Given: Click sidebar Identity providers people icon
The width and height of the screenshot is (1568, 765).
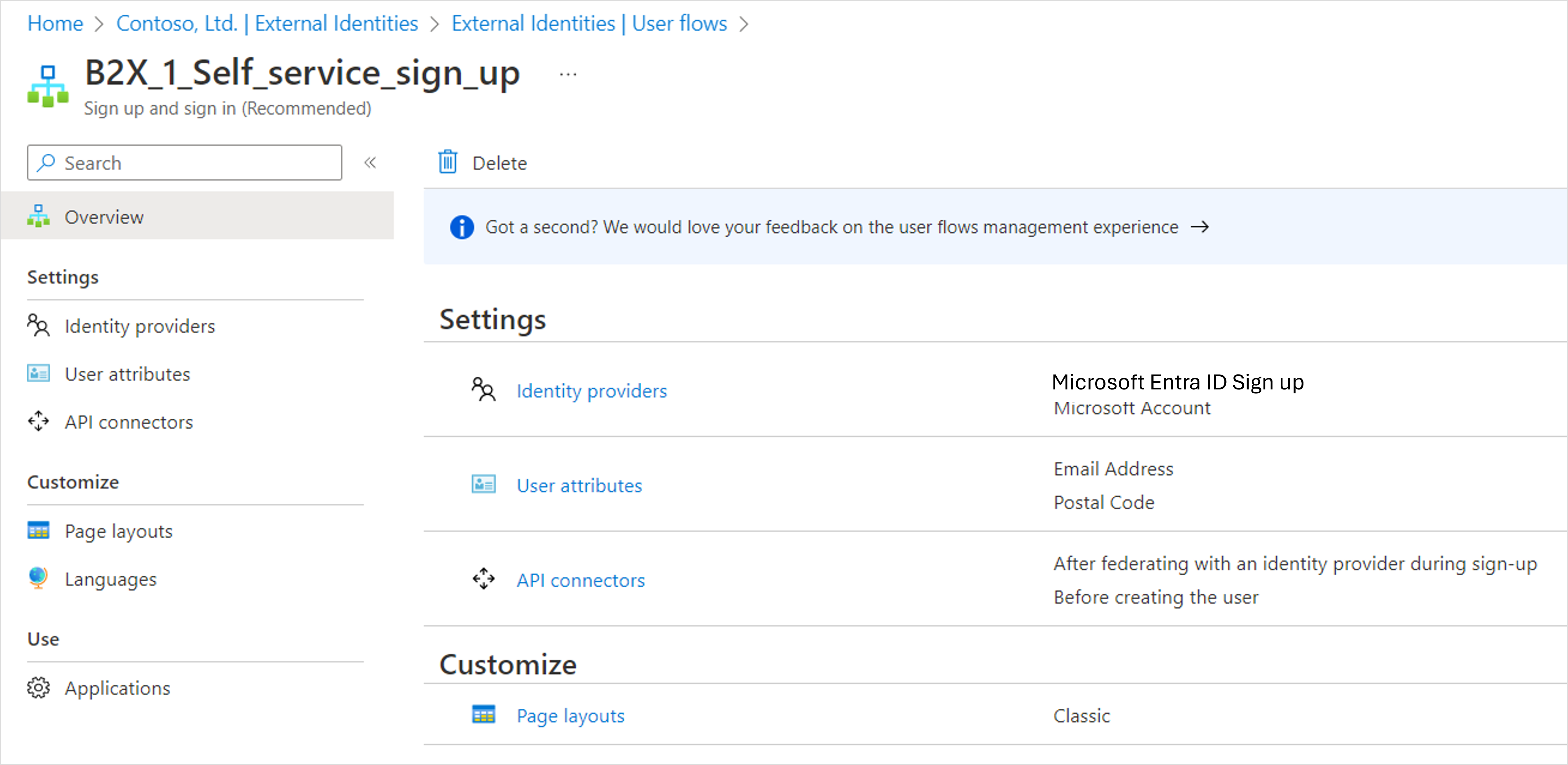Looking at the screenshot, I should 38,325.
